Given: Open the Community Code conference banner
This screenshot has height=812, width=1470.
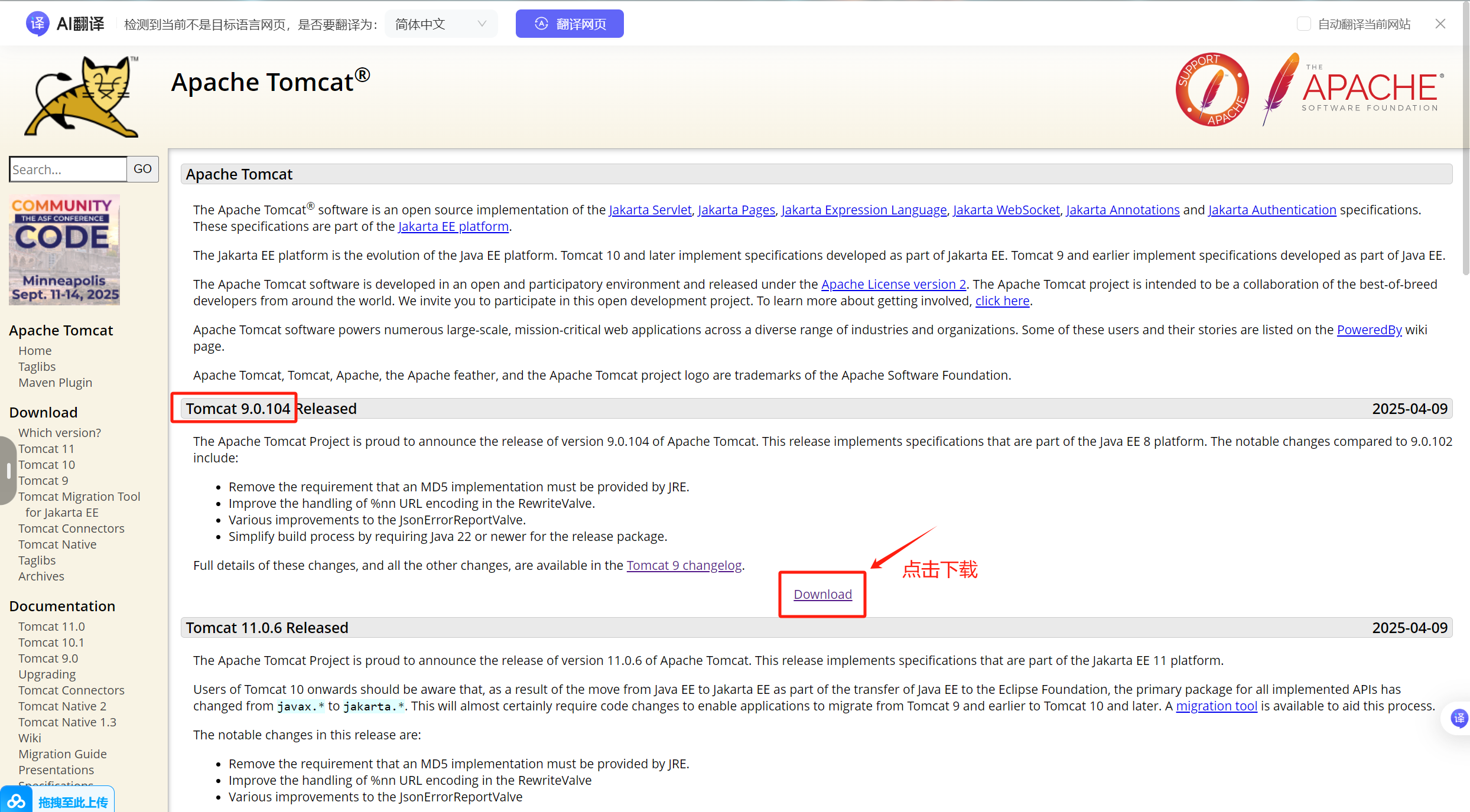Looking at the screenshot, I should [64, 250].
